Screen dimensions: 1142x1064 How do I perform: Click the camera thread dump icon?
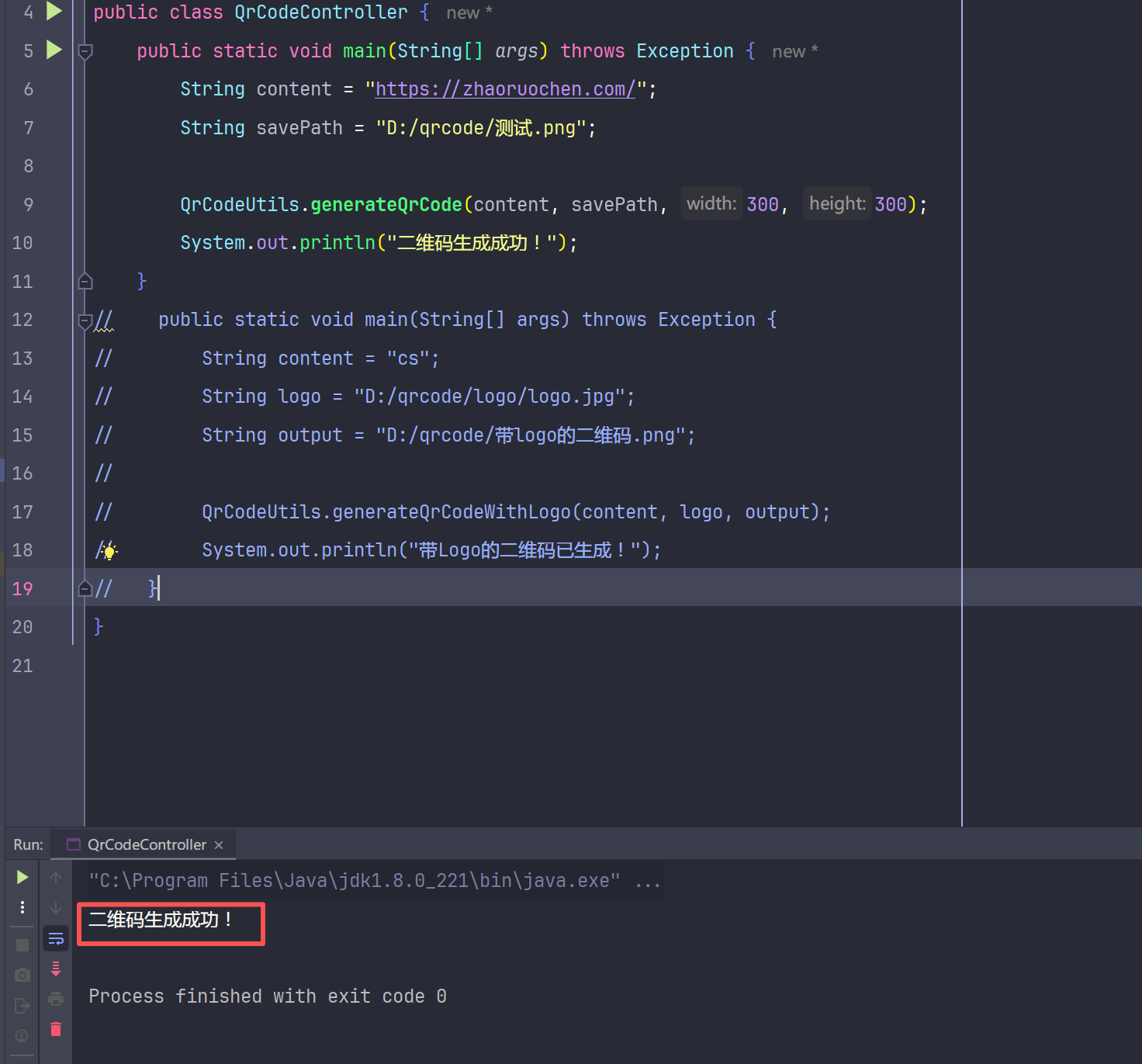tap(22, 975)
